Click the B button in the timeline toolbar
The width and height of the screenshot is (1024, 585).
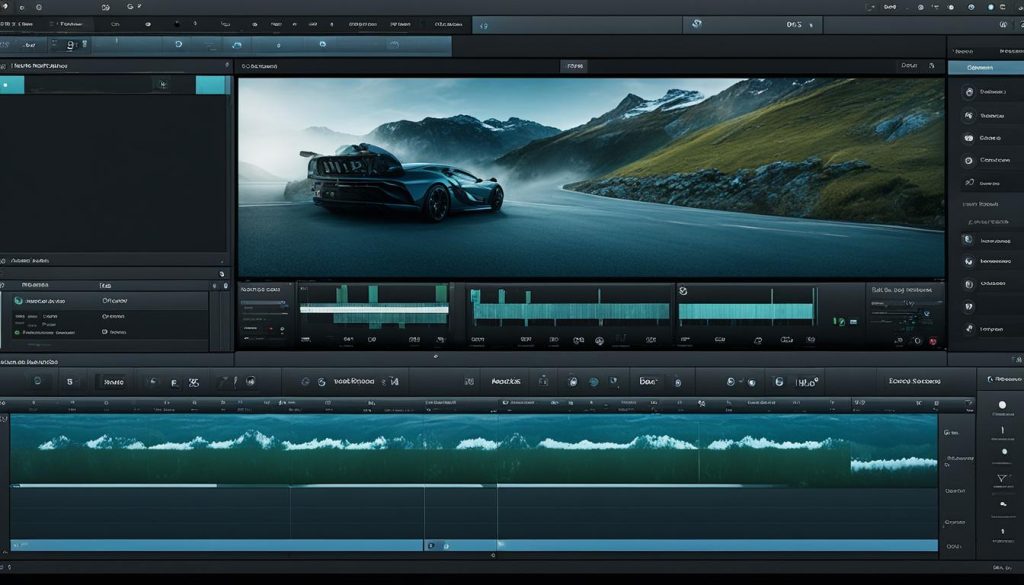[70, 382]
